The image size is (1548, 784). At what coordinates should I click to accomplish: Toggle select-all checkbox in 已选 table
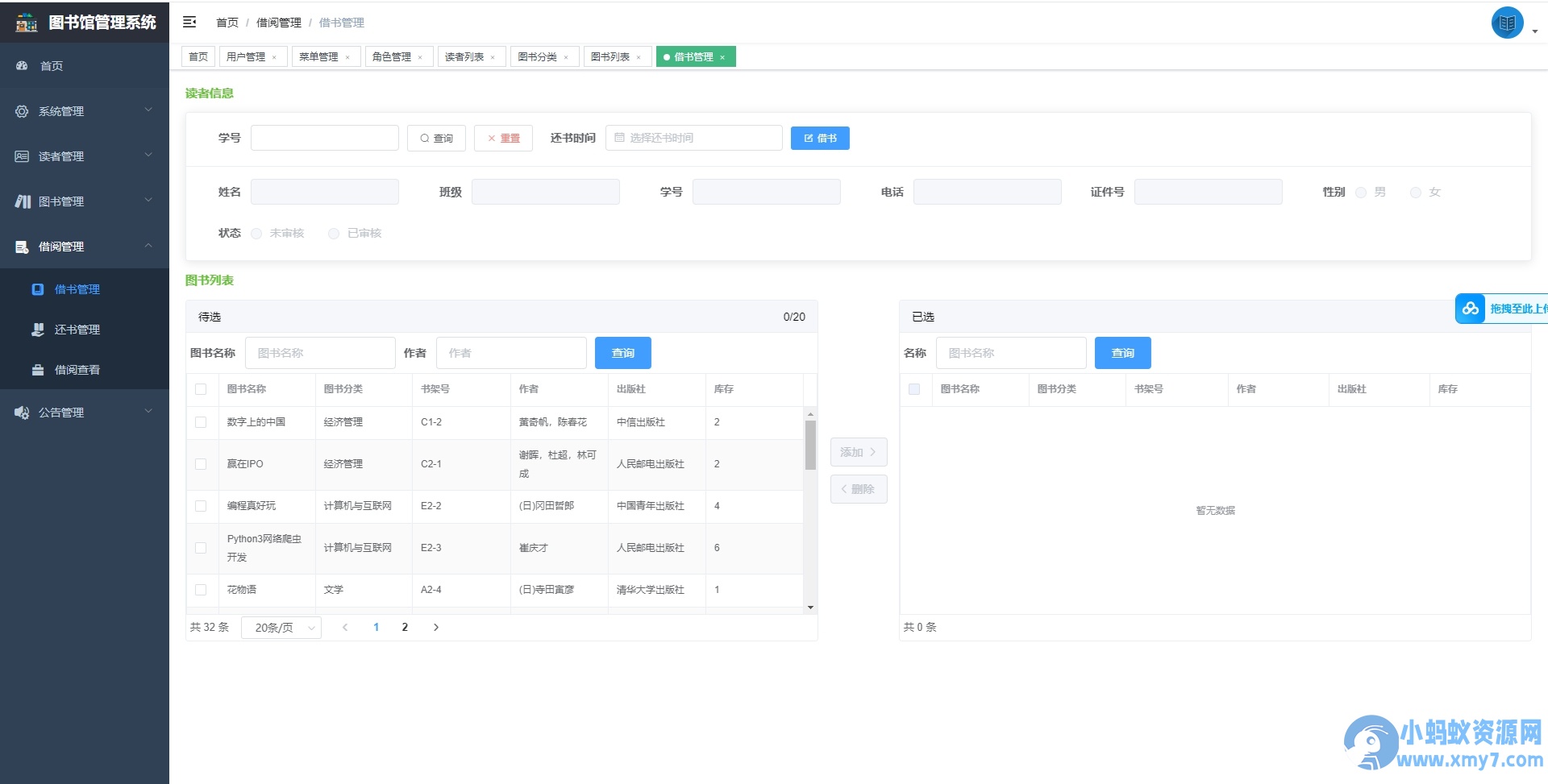pos(914,389)
